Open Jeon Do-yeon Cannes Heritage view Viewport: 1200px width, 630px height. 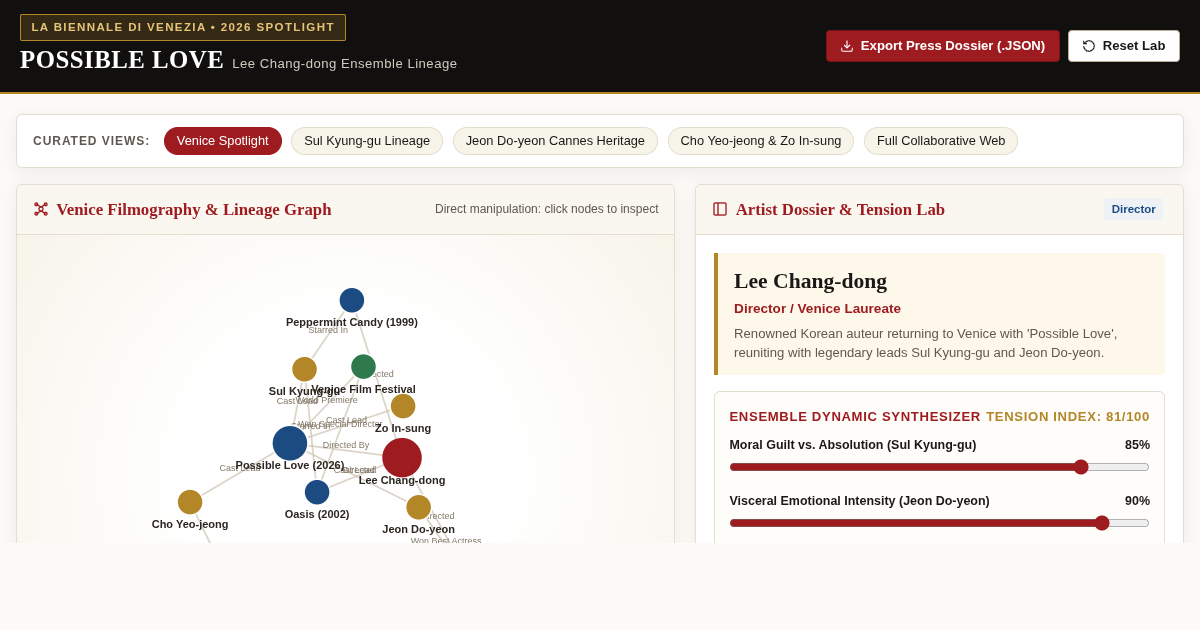point(555,141)
